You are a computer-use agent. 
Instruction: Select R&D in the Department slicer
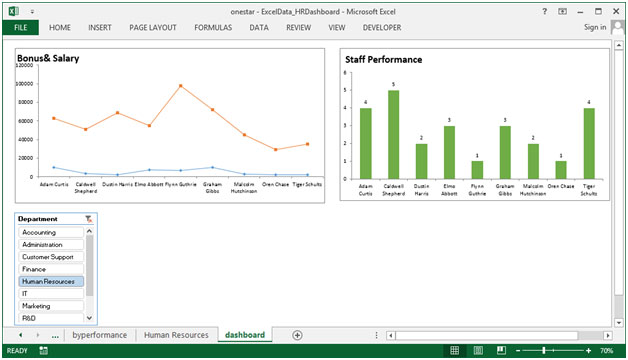pos(51,318)
